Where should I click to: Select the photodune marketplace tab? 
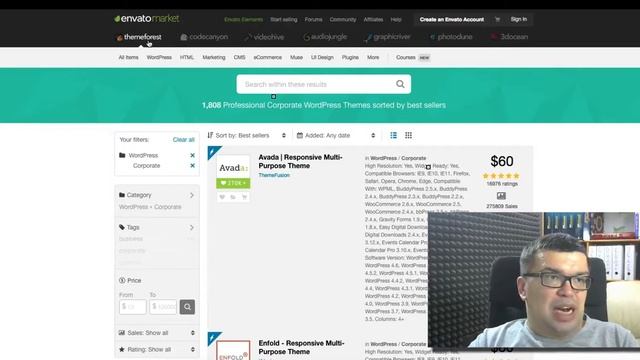(451, 37)
